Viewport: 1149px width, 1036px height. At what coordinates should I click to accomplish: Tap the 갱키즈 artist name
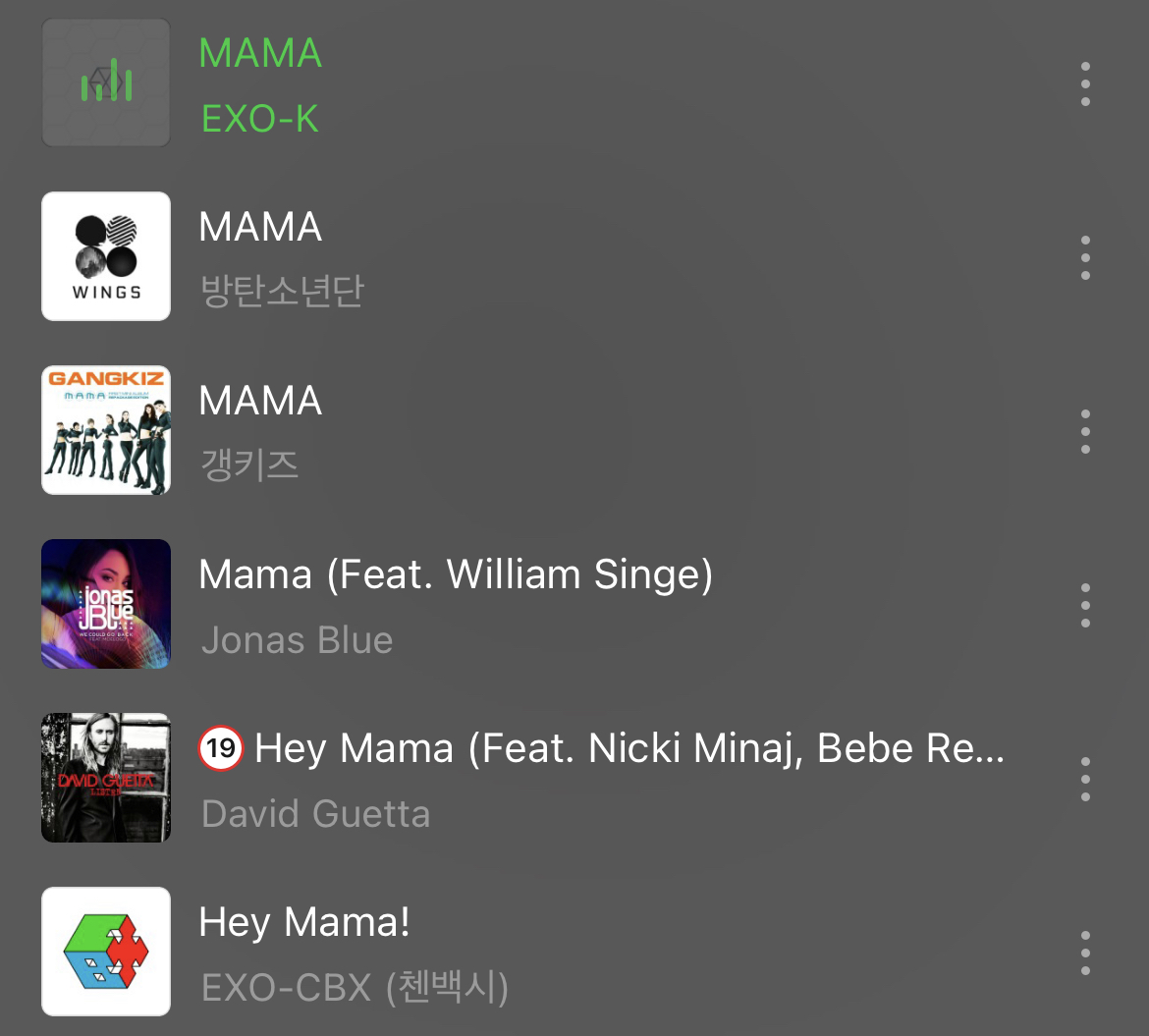249,464
